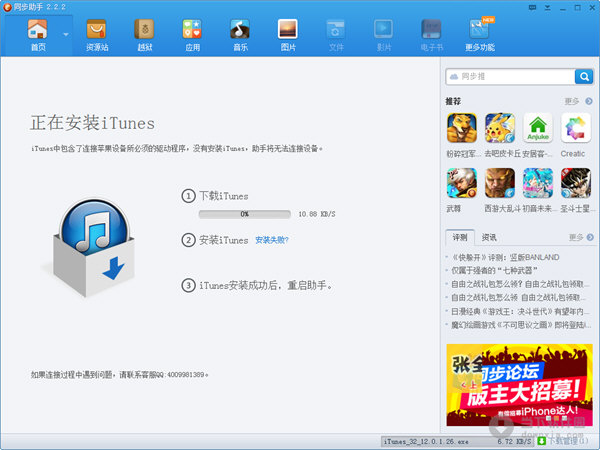Viewport: 600px width, 450px height.
Task: Click the iTunes download progress bar
Action: pyautogui.click(x=245, y=214)
